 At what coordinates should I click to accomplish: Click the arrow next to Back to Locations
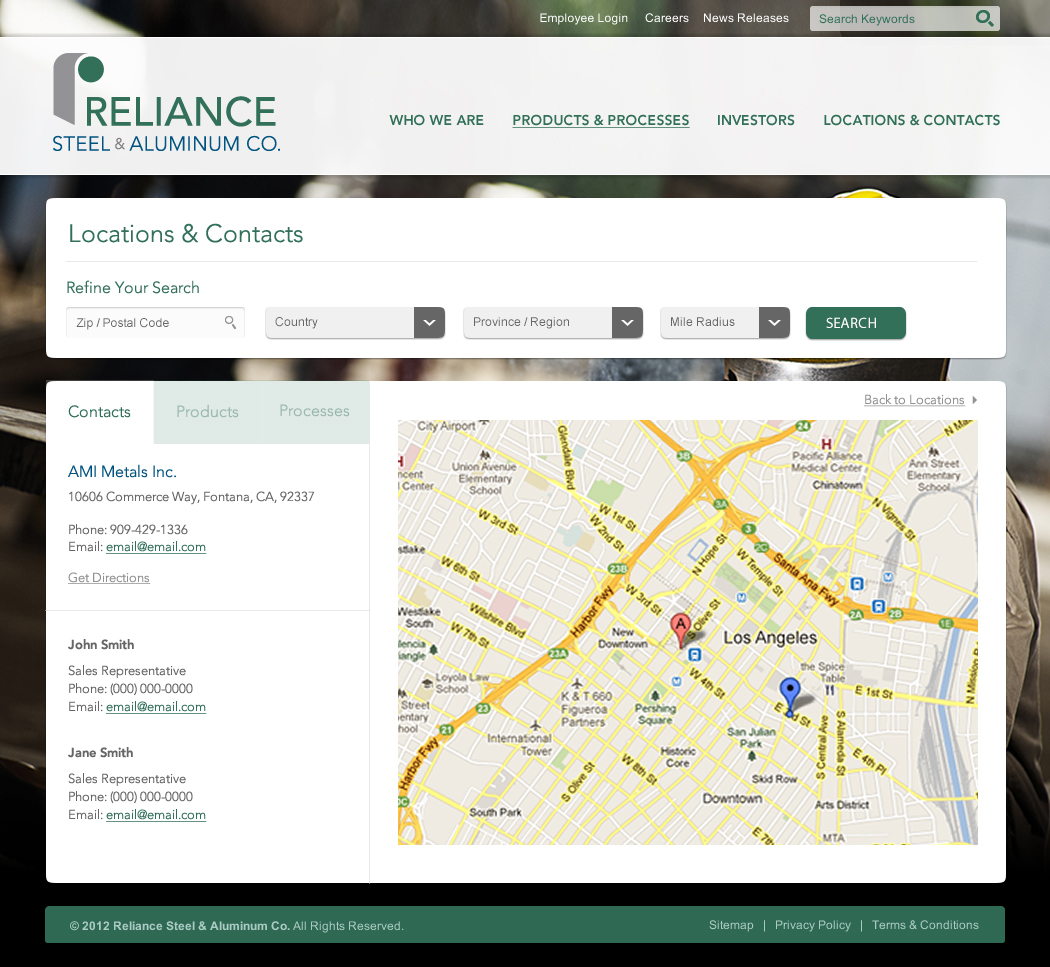pyautogui.click(x=975, y=400)
